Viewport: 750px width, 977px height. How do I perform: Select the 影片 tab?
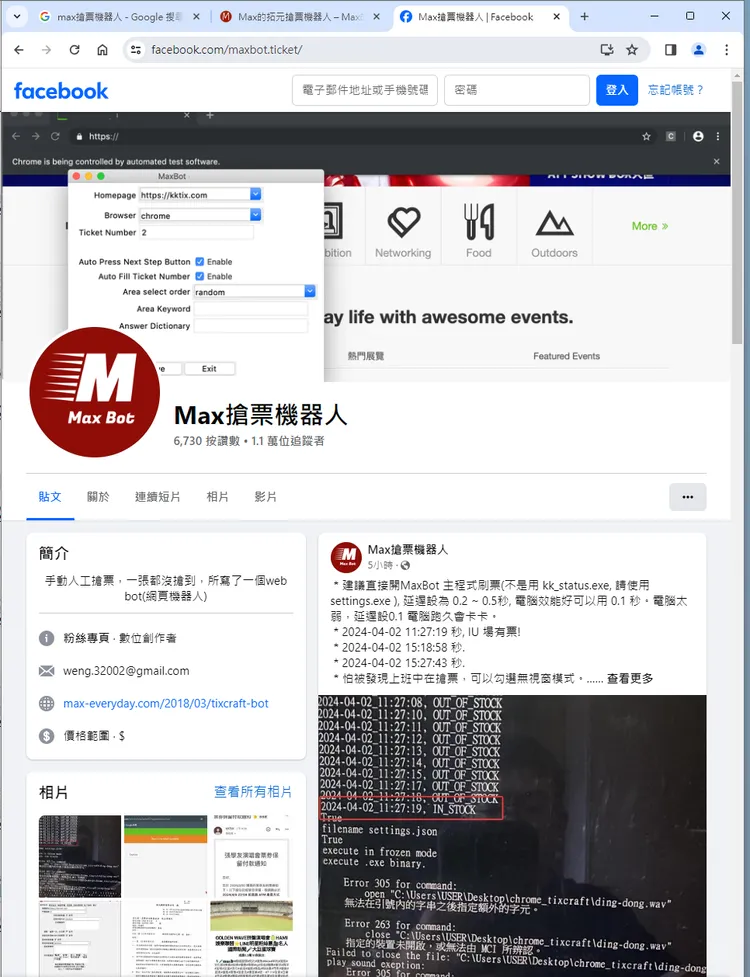(265, 497)
